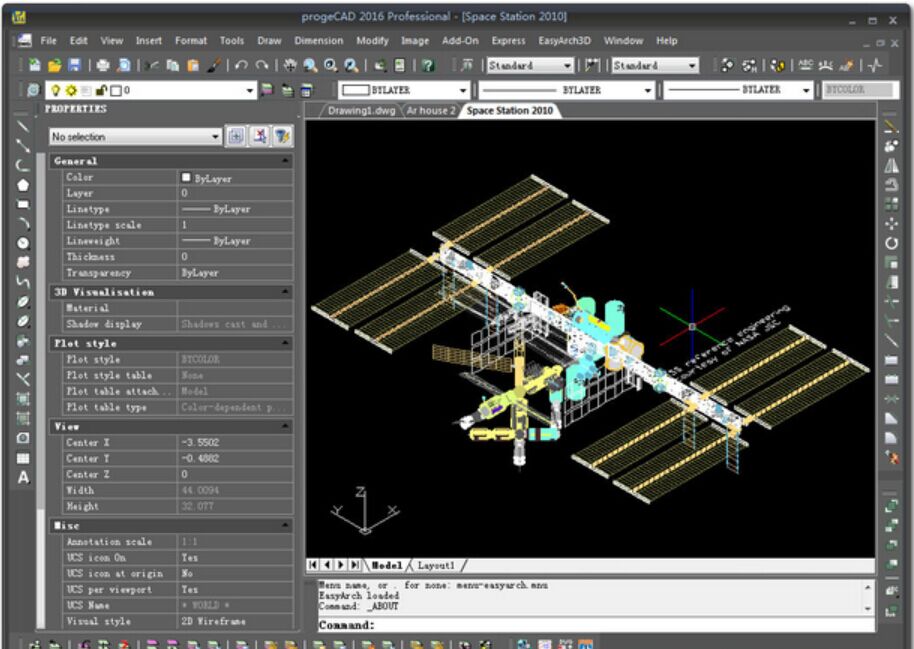Click the Center X value -3.5502
This screenshot has width=914, height=649.
pyautogui.click(x=235, y=442)
